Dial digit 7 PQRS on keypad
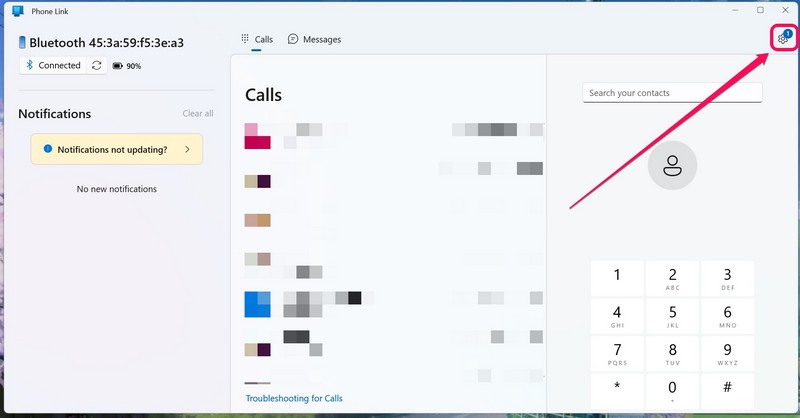Viewport: 800px width, 418px height. [x=617, y=354]
